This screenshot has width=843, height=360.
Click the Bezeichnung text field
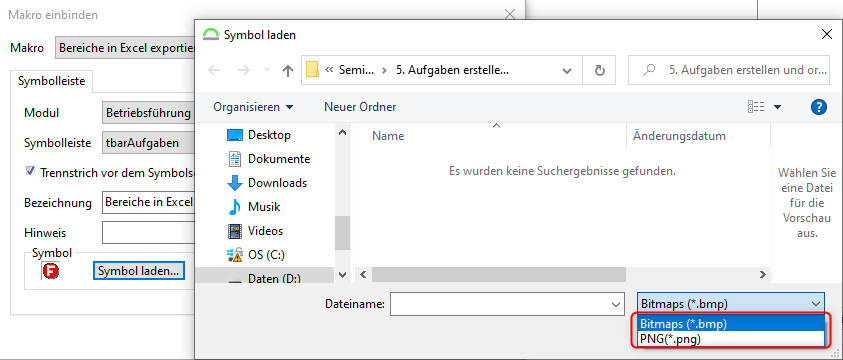(148, 203)
